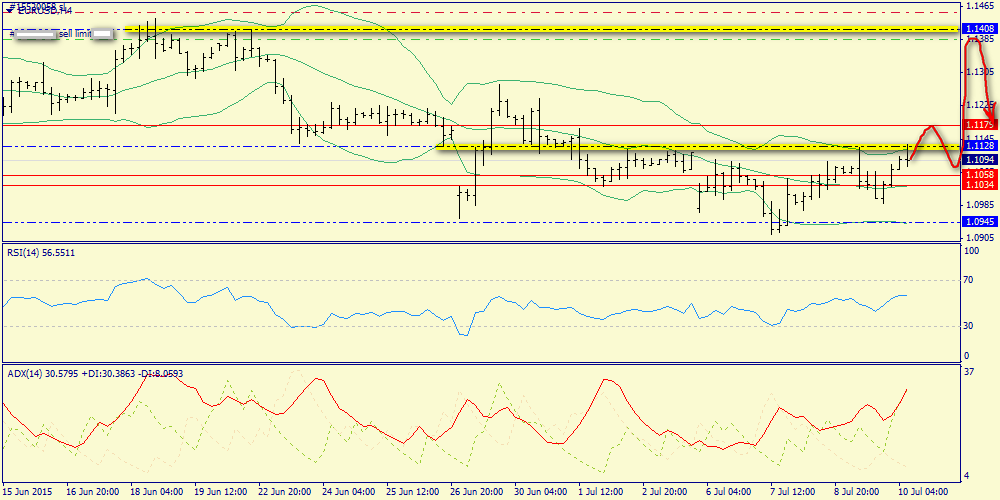Click the blue 1.0945 price label

(977, 222)
